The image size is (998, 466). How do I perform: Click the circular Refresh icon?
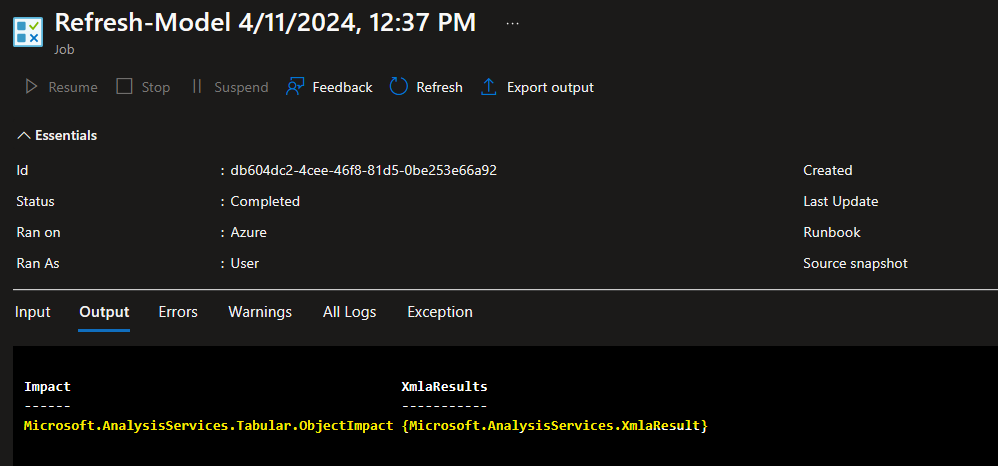[x=398, y=87]
